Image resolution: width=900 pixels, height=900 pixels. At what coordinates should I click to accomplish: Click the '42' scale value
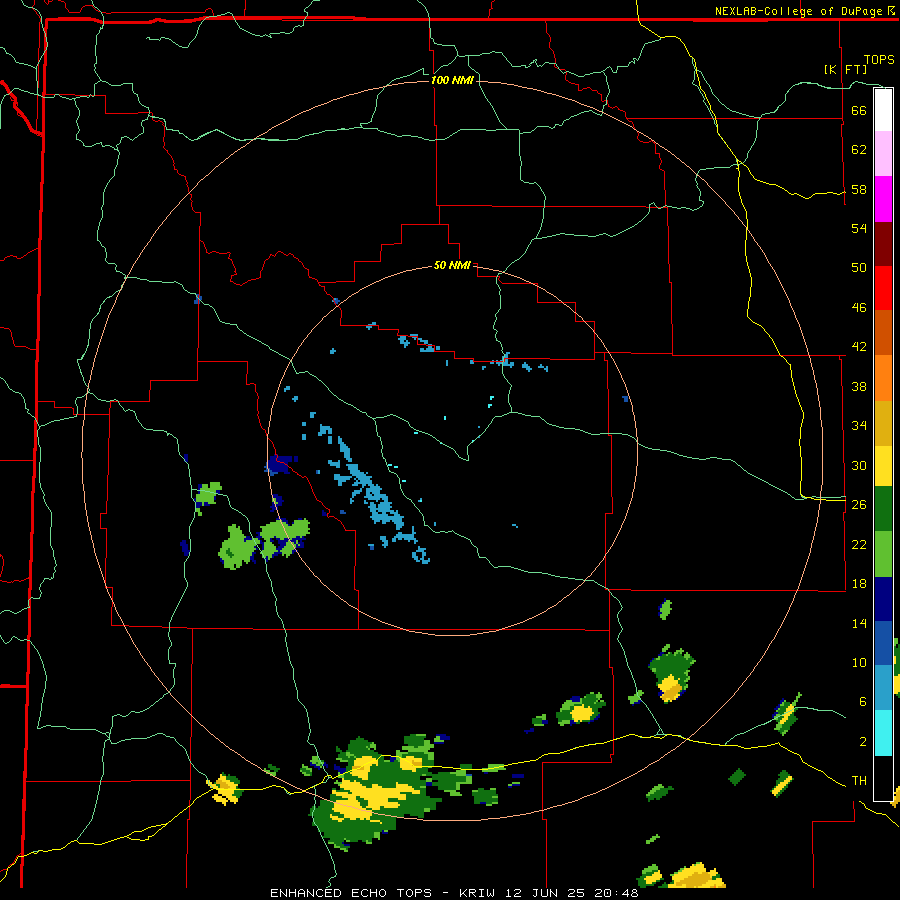click(x=859, y=347)
